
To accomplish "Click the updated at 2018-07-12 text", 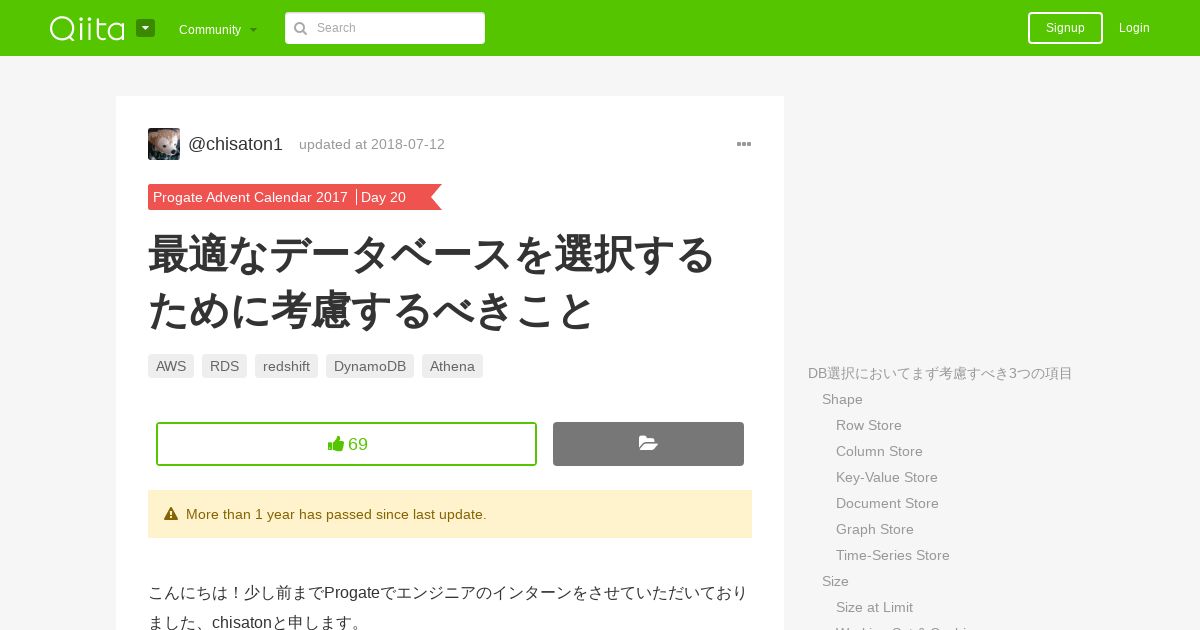I will (372, 144).
